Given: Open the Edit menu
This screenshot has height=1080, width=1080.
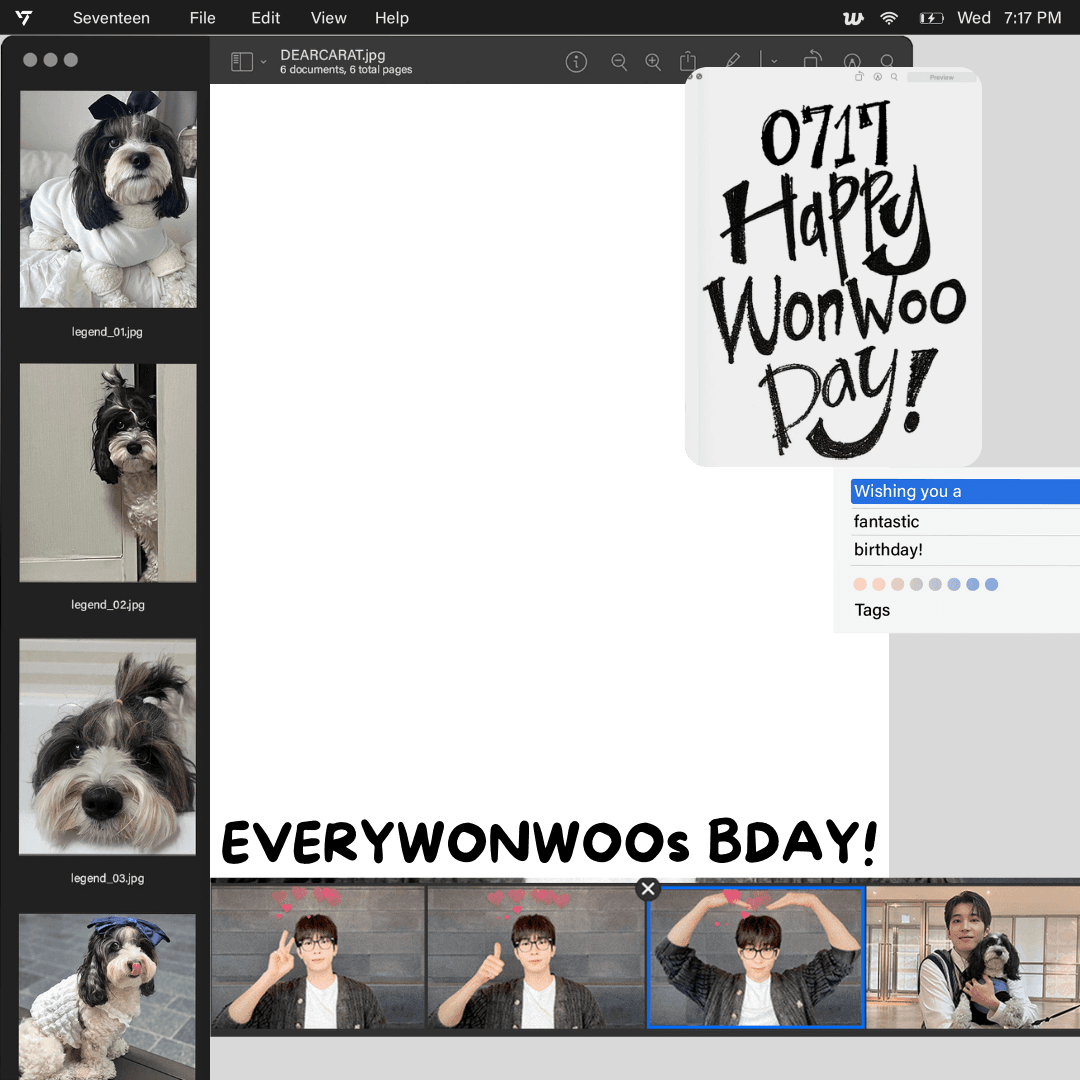Looking at the screenshot, I should click(x=265, y=18).
